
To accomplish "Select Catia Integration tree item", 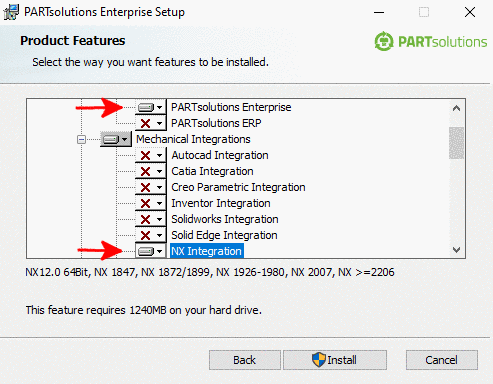I will pos(212,171).
